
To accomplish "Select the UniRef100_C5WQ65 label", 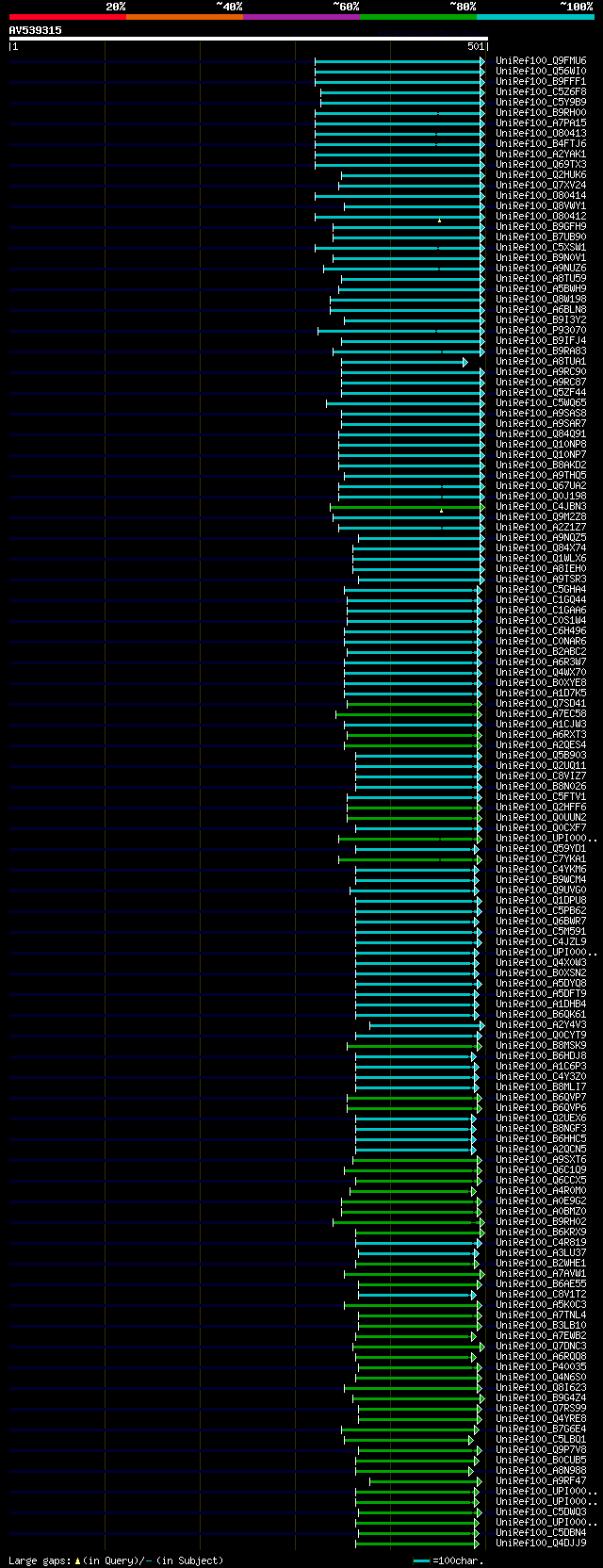I will (x=541, y=402).
